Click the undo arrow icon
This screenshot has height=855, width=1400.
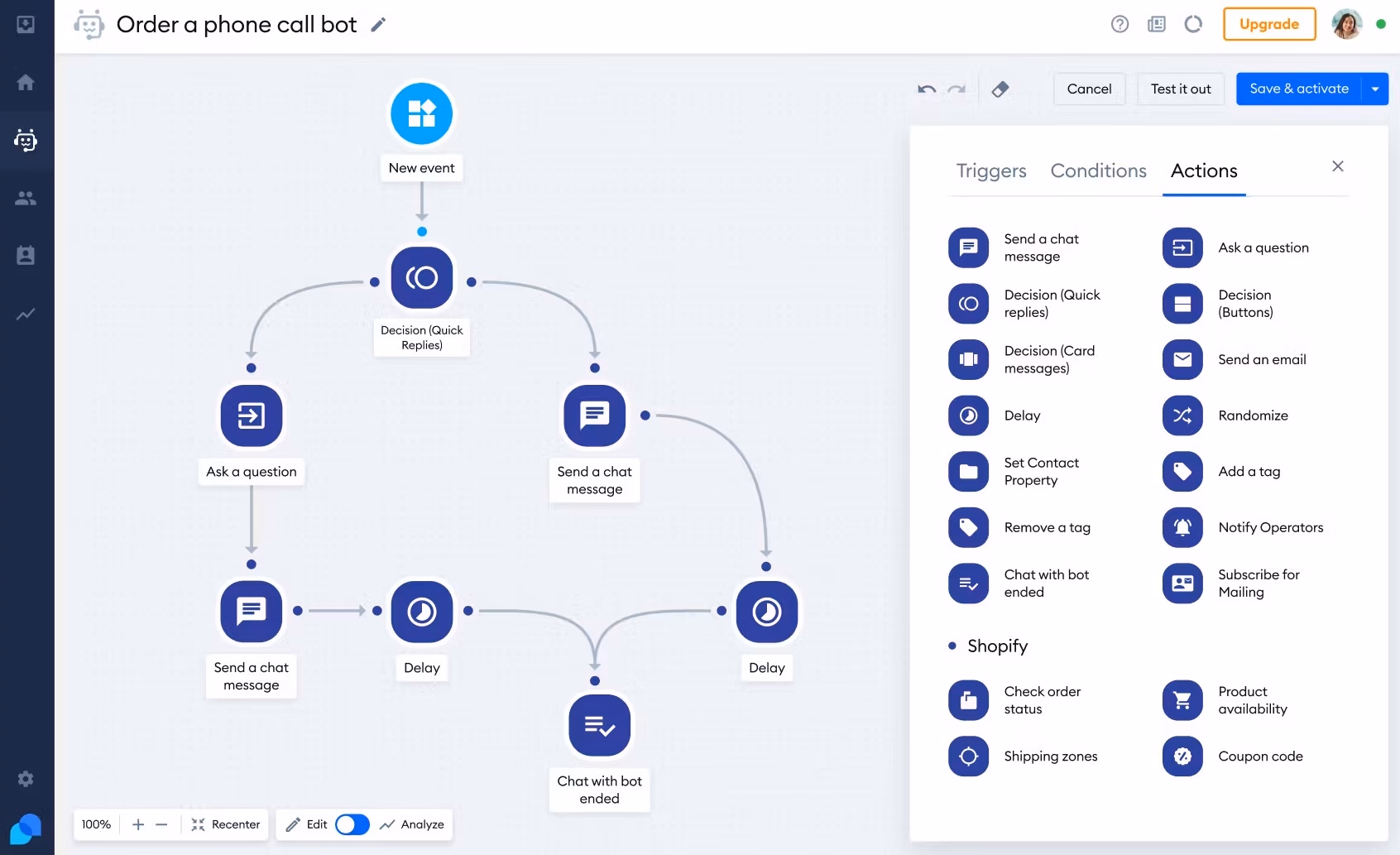coord(927,89)
